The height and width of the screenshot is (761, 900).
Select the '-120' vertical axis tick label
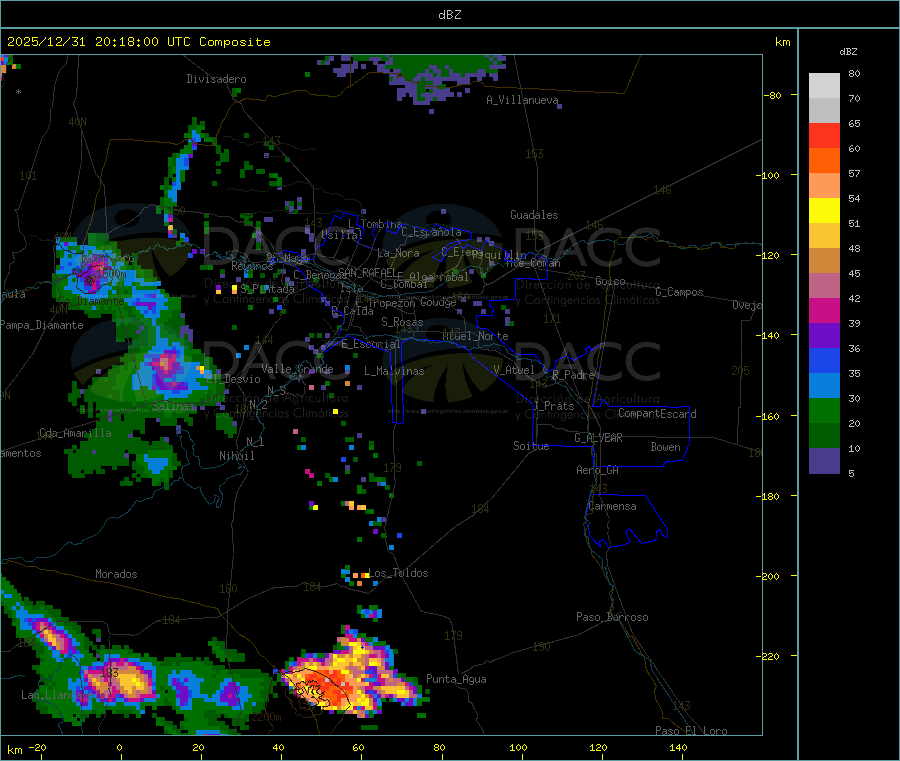770,255
